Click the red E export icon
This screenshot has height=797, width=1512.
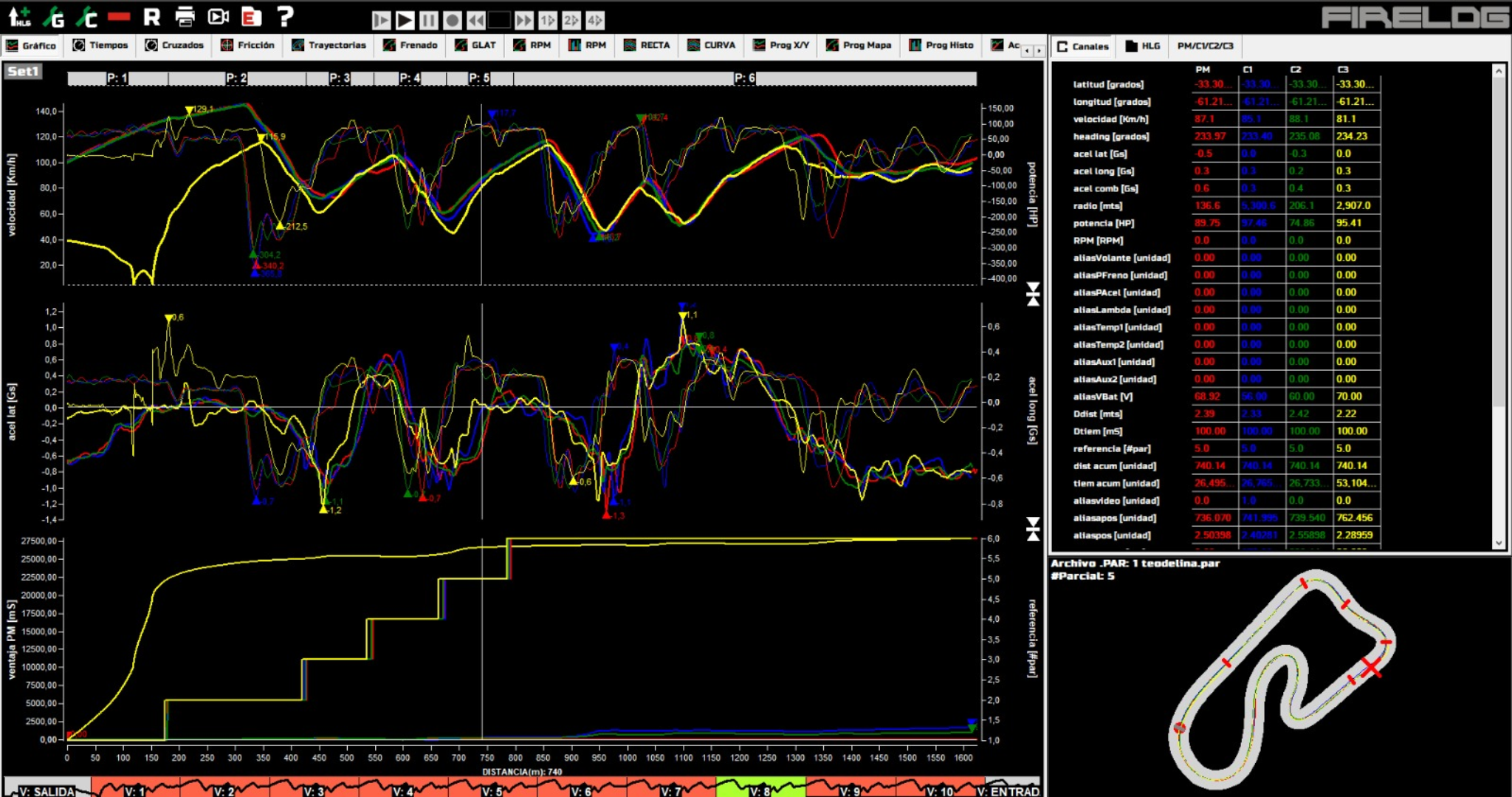coord(251,16)
